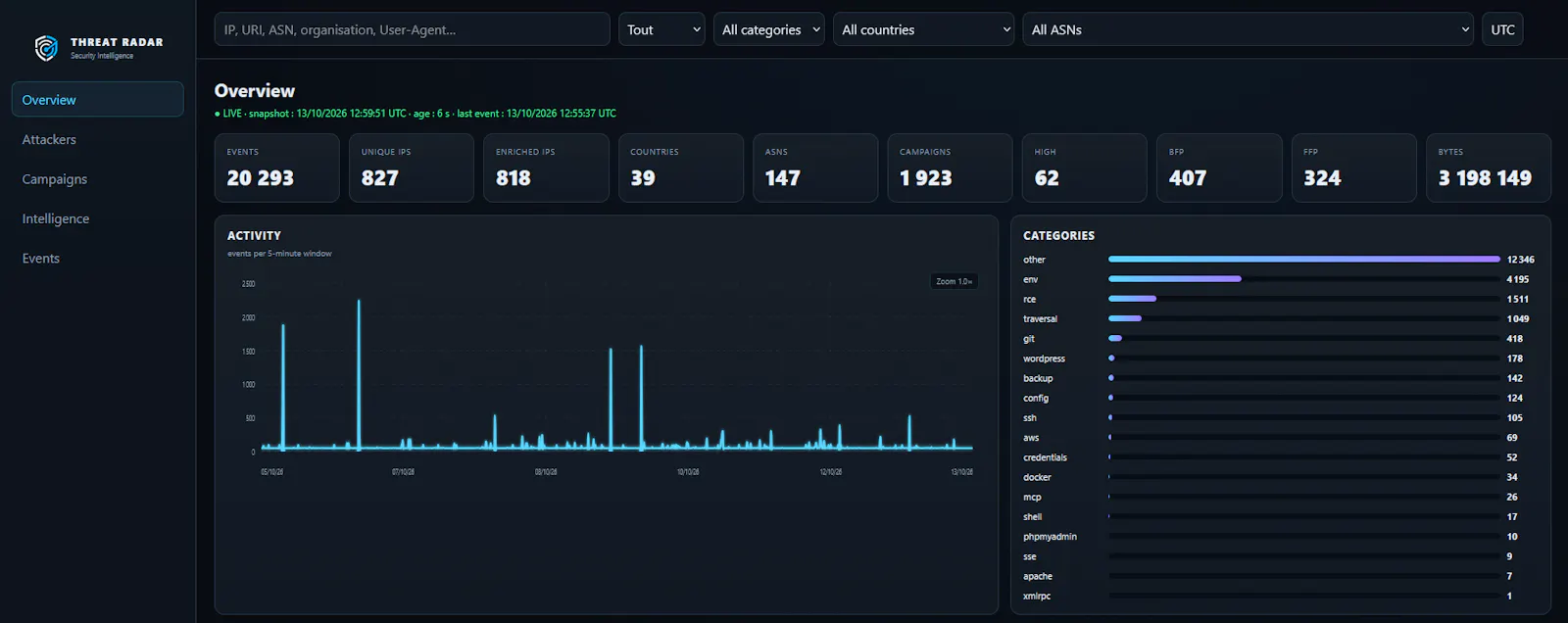Select the Unique IPs 827 card
The image size is (1568, 623).
412,168
